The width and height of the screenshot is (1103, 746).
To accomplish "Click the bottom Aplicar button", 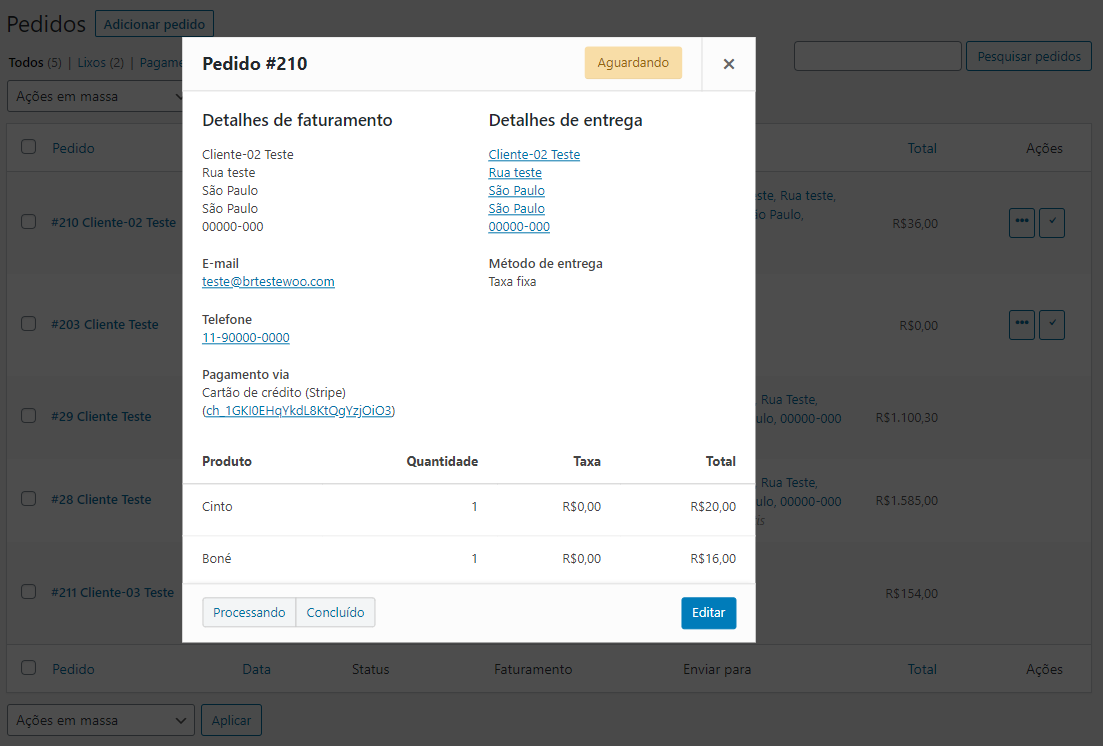I will (x=231, y=720).
